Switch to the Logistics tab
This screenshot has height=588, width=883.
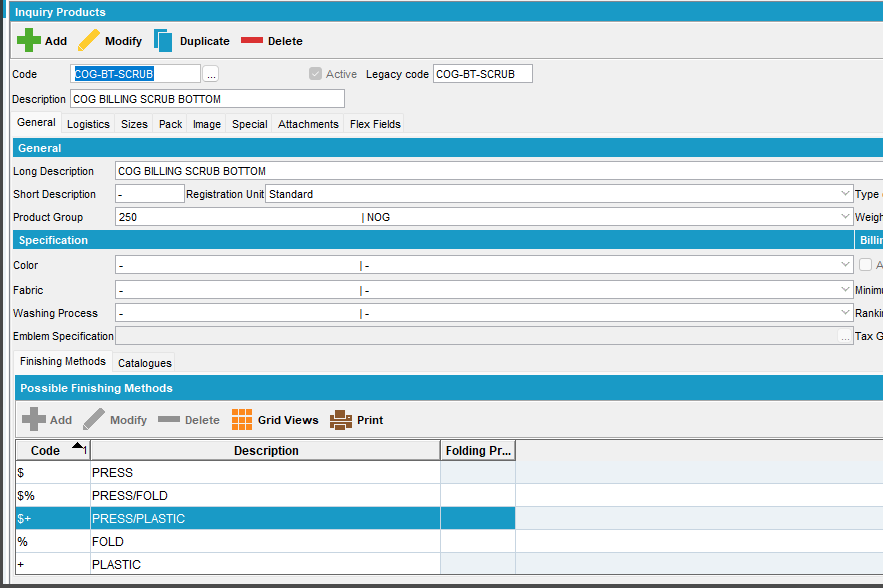pos(88,124)
